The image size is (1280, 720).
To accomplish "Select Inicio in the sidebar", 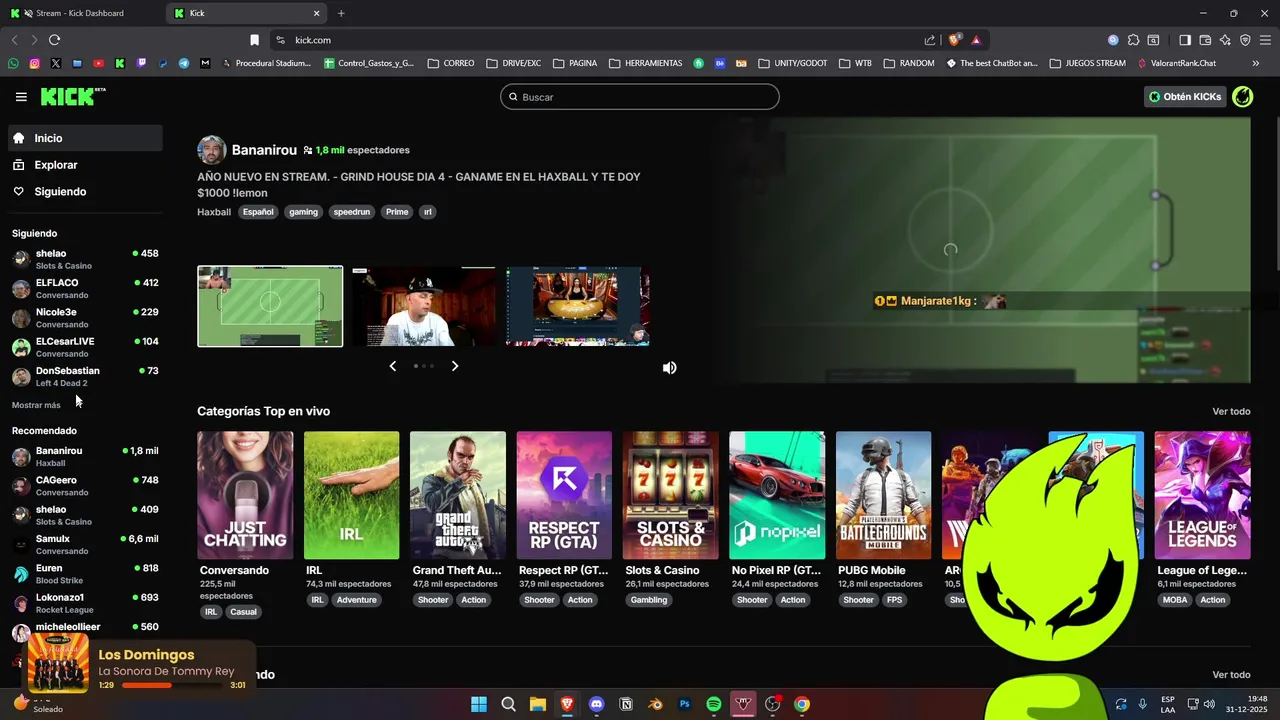I will [x=85, y=138].
